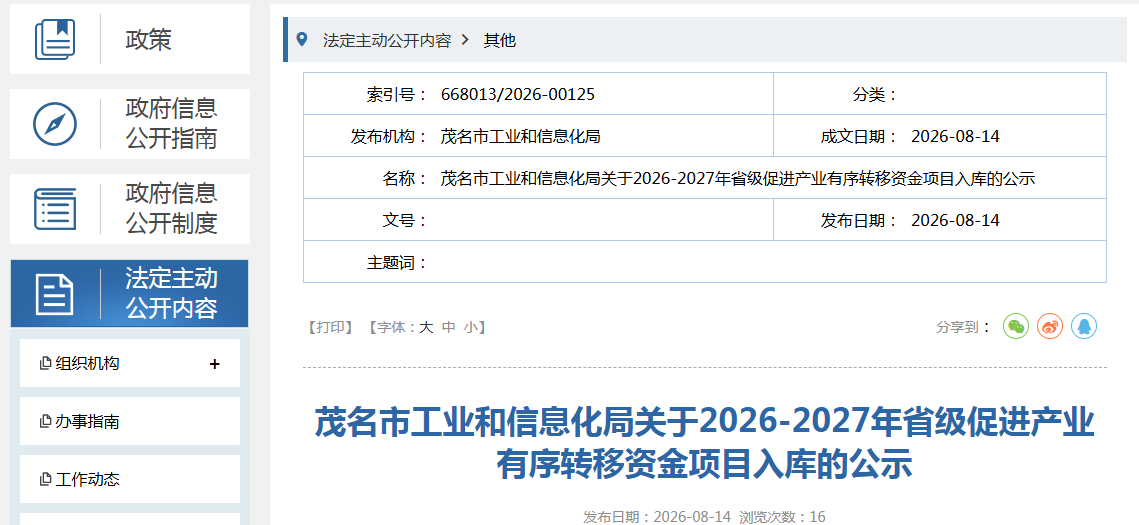
Task: Click the list icon for 政府信息公开制度
Action: (55, 208)
